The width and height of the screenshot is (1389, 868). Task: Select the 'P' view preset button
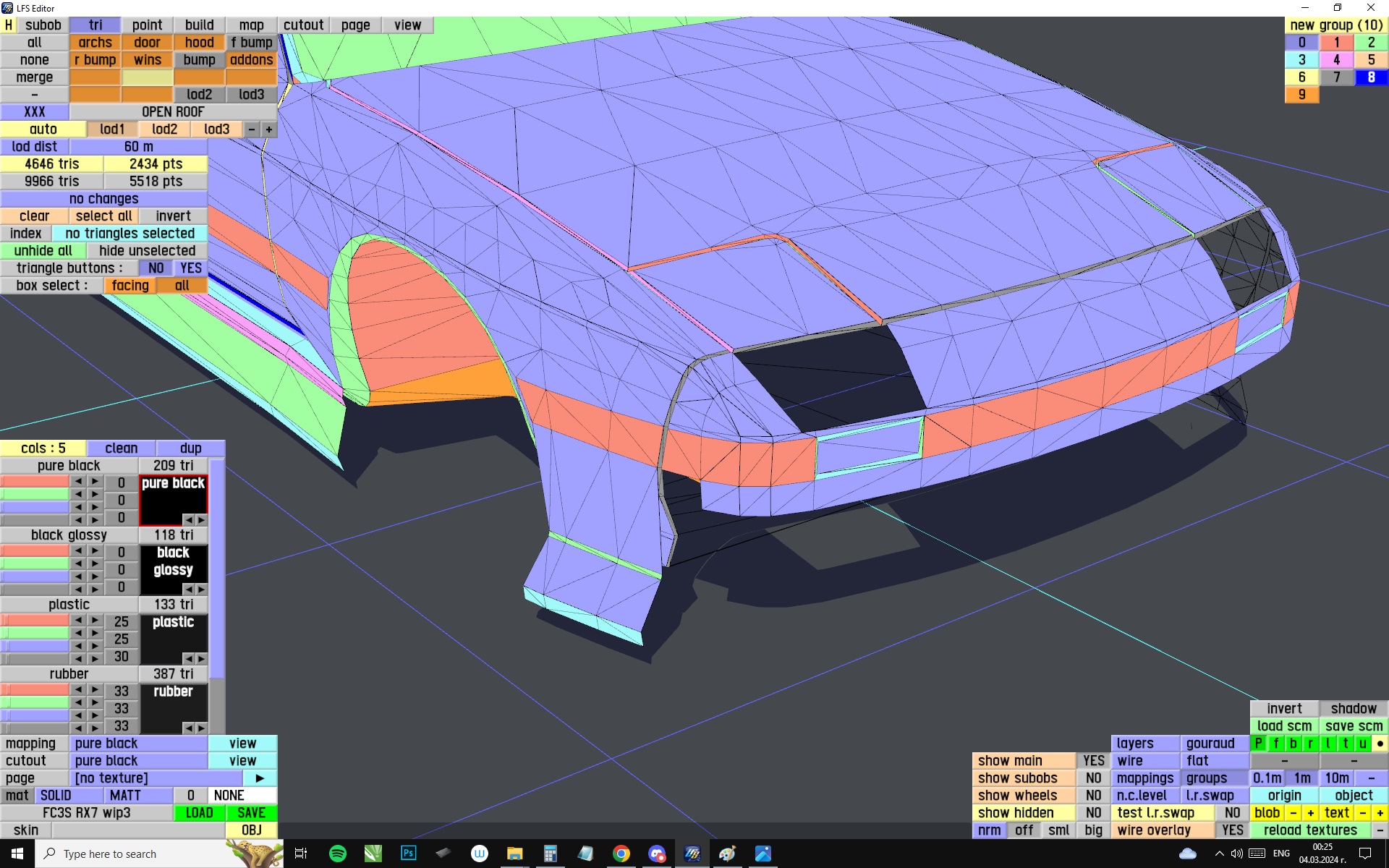point(1259,744)
